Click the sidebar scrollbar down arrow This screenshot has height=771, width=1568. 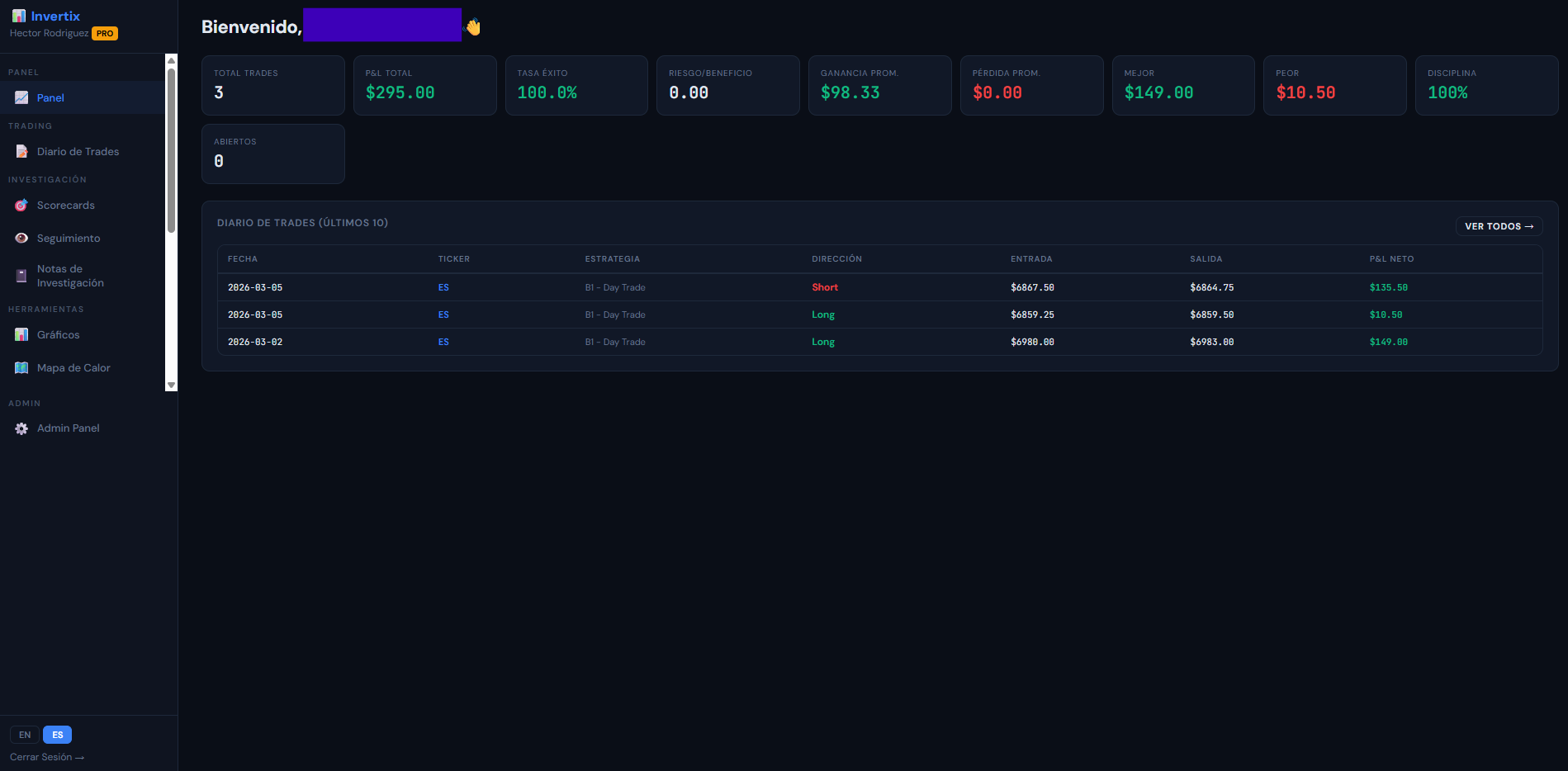click(x=171, y=385)
